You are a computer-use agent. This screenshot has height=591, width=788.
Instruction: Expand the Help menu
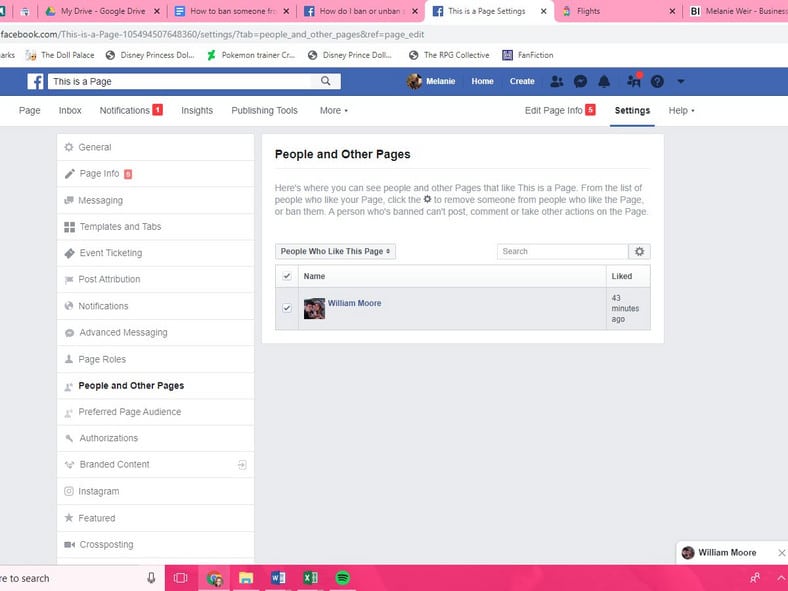[x=681, y=111]
